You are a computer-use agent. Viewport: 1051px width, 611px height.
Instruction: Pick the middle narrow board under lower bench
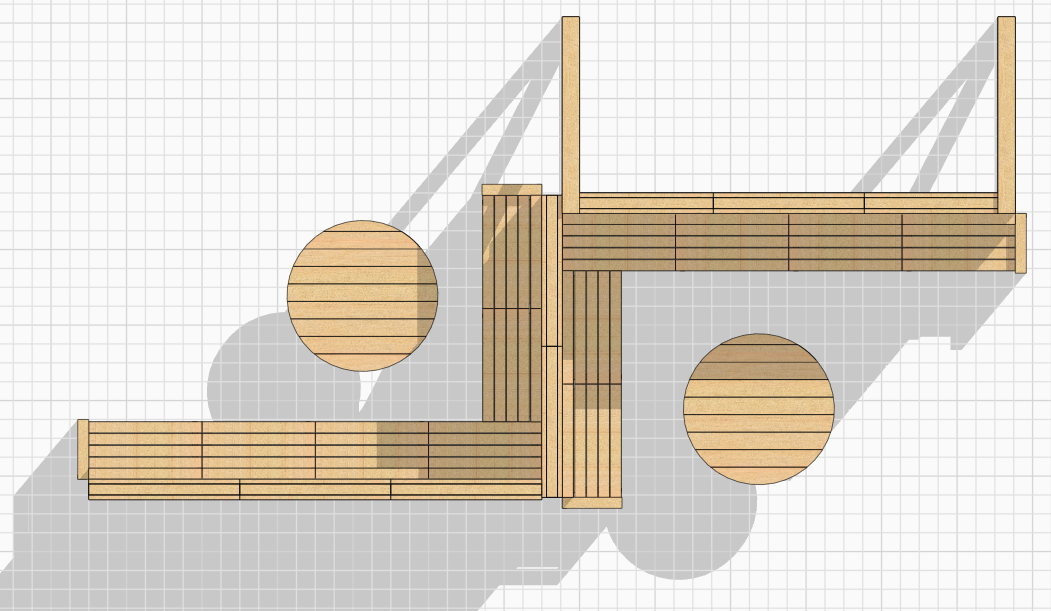click(315, 490)
